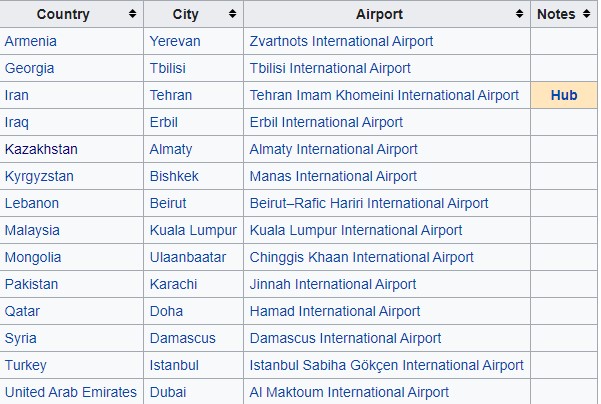Click the Bishkek city link
Image resolution: width=601 pixels, height=404 pixels.
[174, 176]
